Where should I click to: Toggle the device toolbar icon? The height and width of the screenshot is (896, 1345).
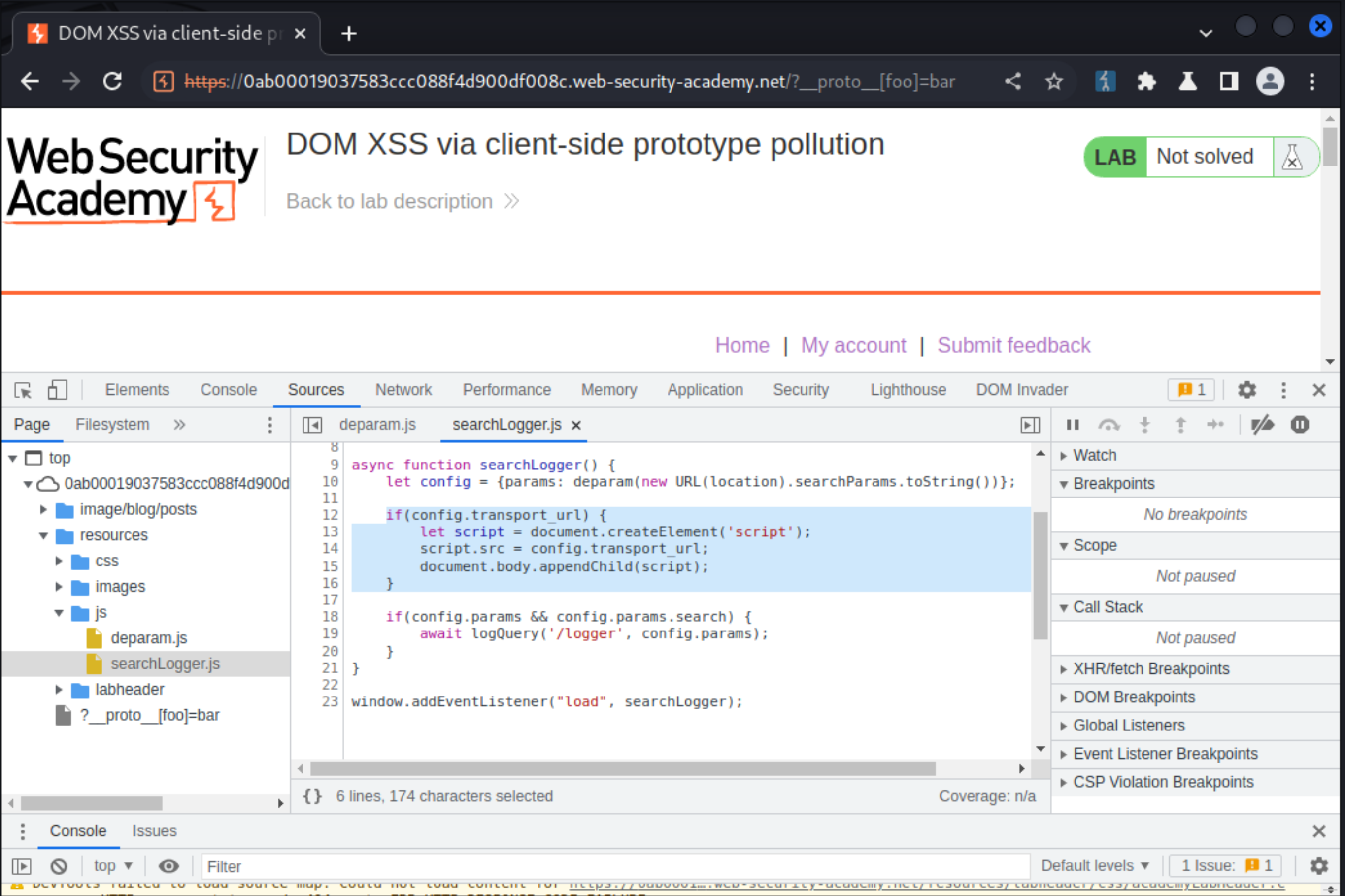tap(57, 390)
